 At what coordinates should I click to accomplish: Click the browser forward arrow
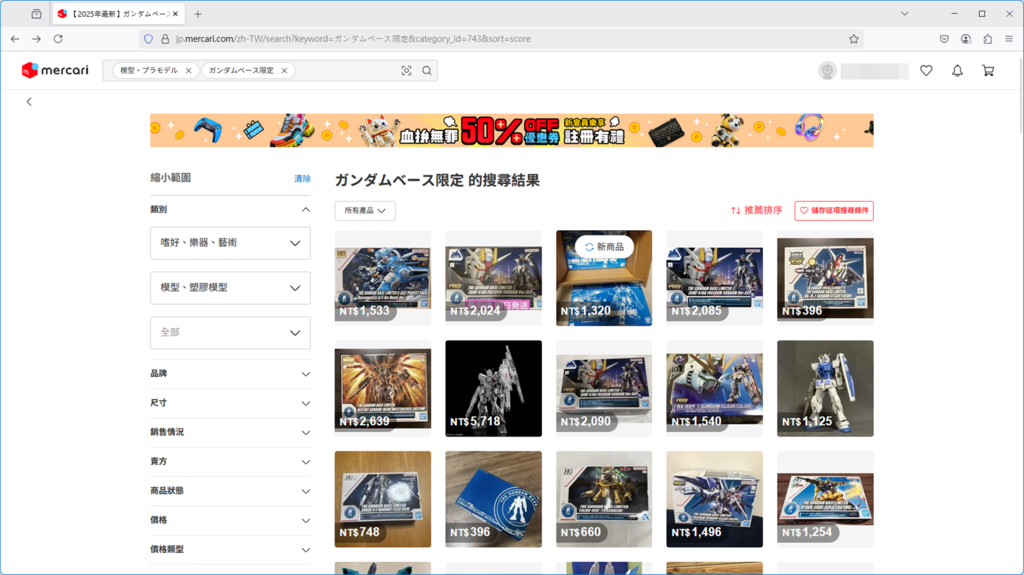[37, 39]
